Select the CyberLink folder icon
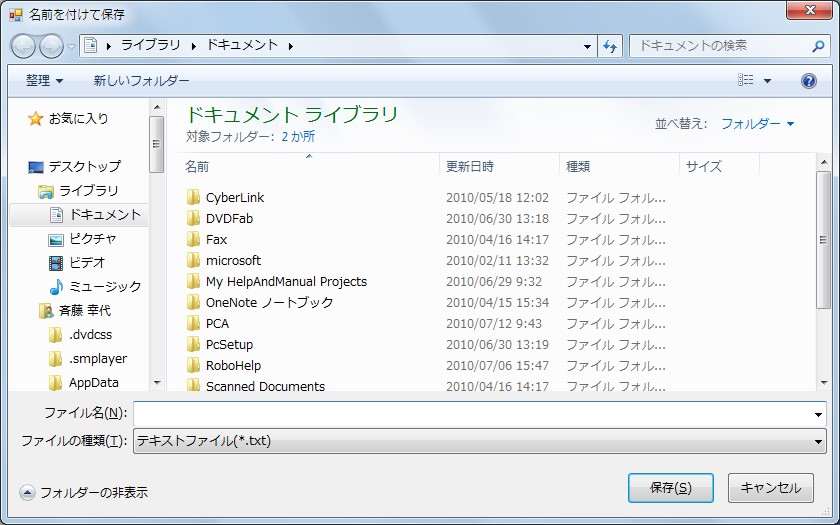This screenshot has width=840, height=525. 193,197
